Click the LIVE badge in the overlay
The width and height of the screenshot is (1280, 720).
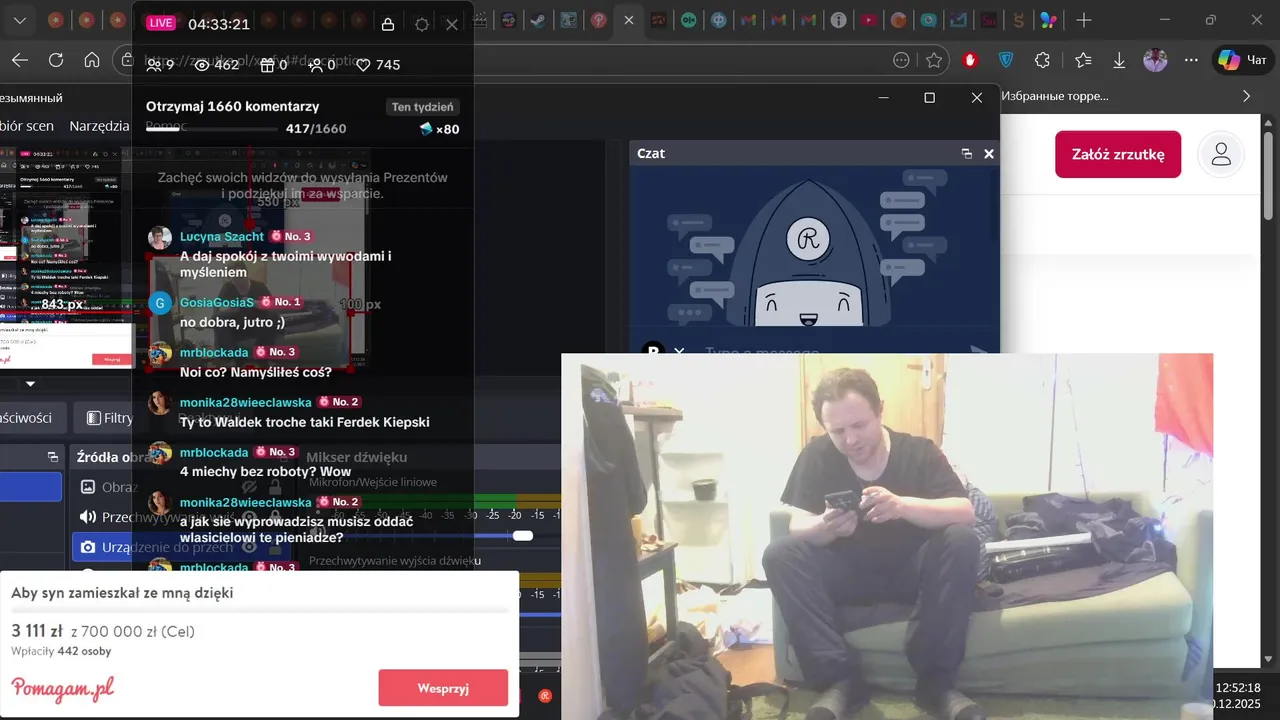click(160, 24)
